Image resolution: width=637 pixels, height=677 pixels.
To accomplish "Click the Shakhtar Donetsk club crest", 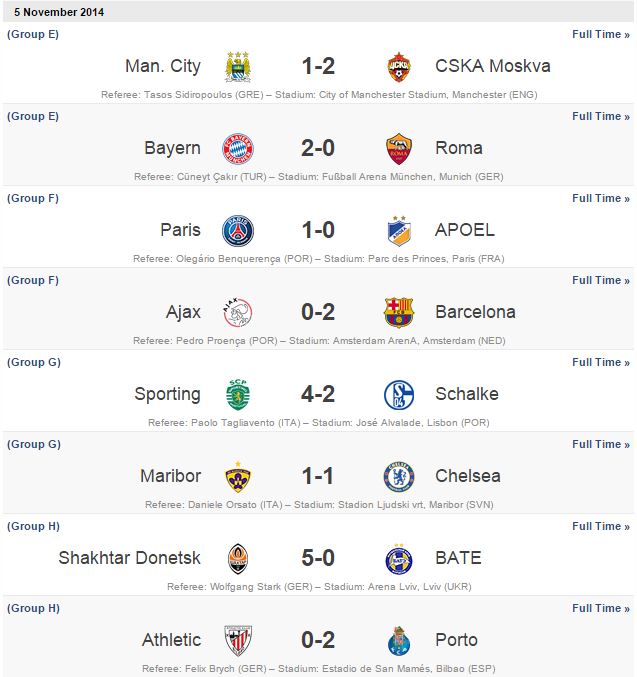I will pyautogui.click(x=238, y=559).
